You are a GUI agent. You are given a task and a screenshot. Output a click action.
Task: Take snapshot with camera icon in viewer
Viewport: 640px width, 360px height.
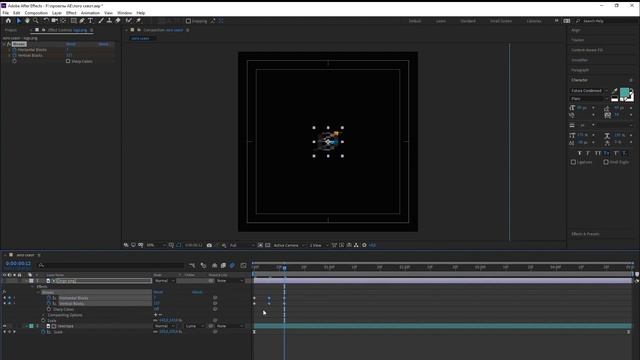[x=209, y=245]
